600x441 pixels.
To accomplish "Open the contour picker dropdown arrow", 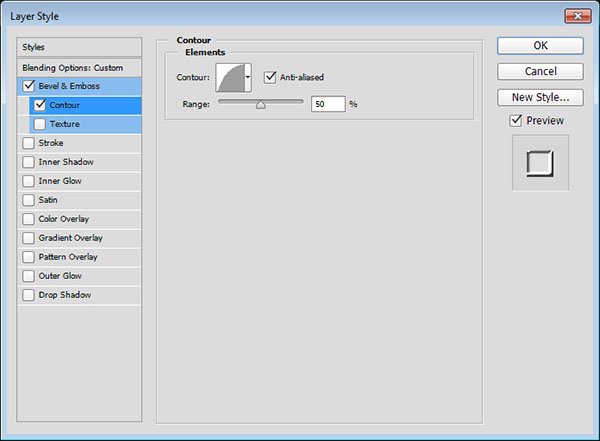I will coord(248,78).
